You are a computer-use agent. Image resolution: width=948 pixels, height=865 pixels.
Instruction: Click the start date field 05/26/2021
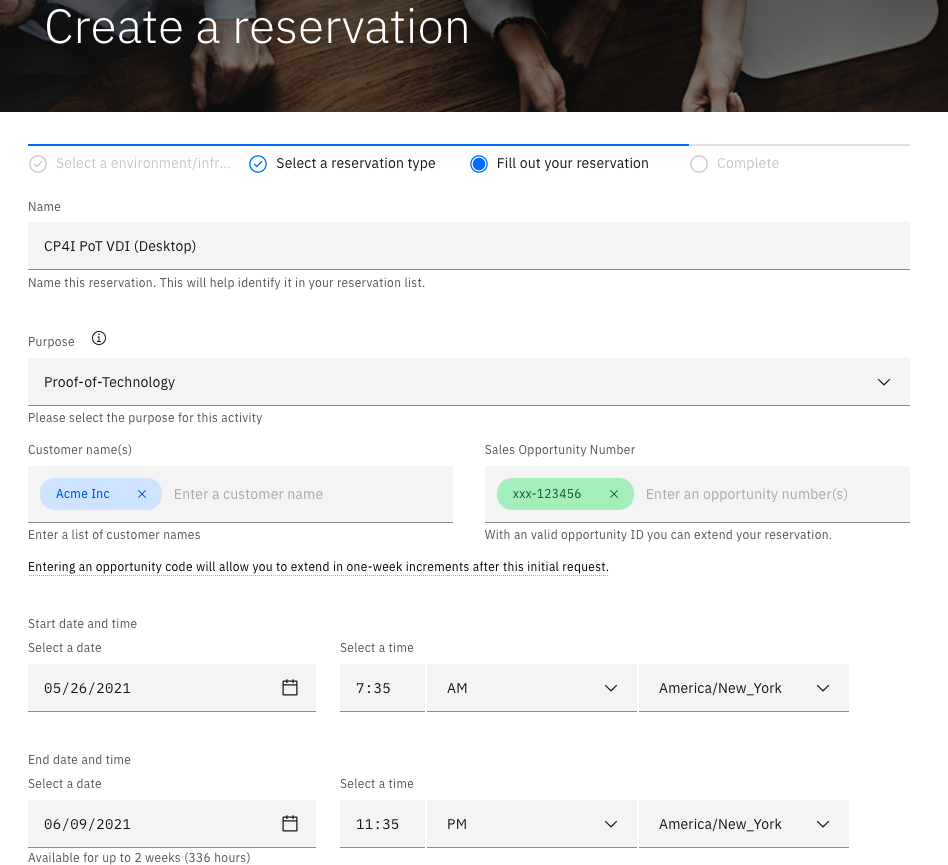click(172, 688)
